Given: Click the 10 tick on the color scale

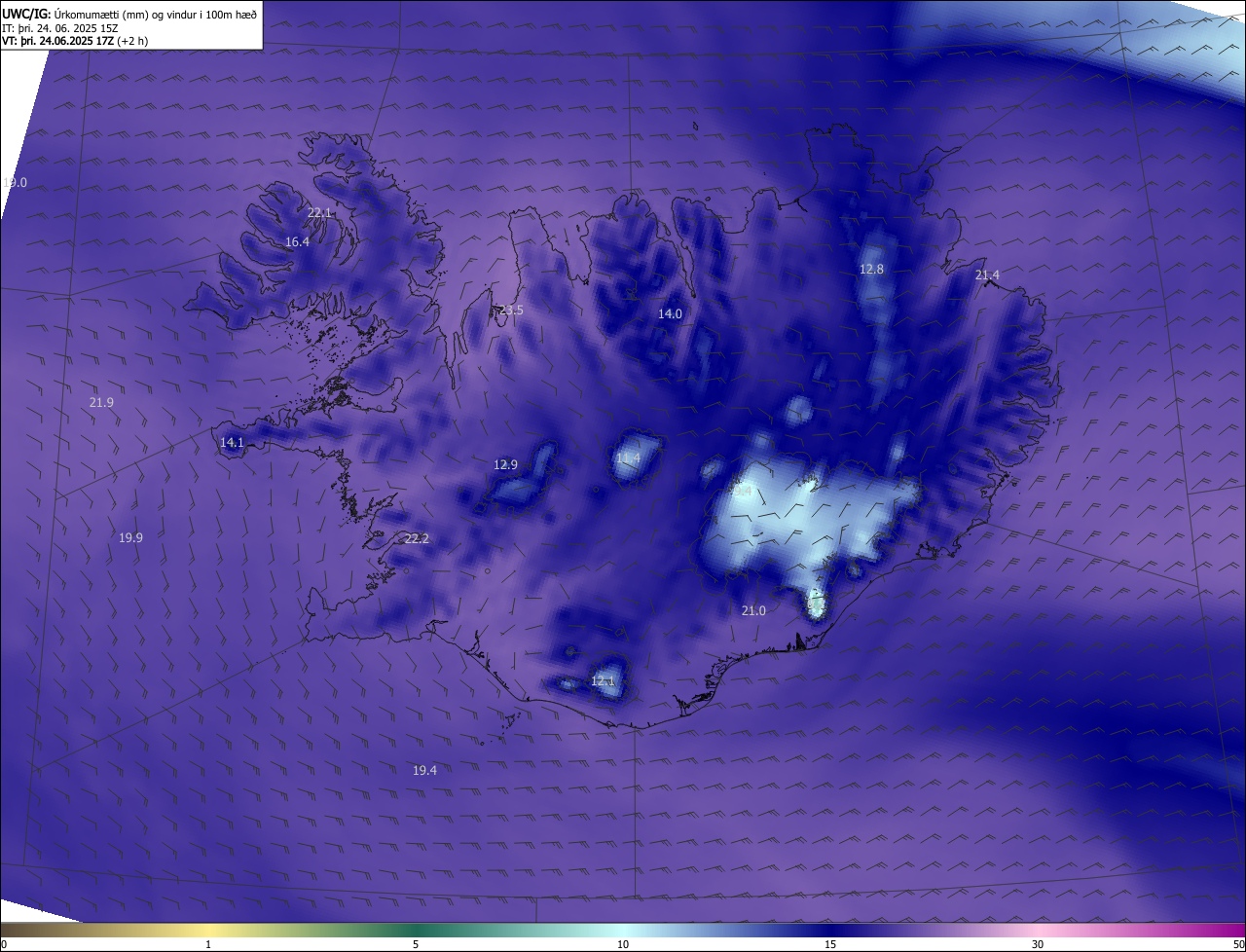Looking at the screenshot, I should [623, 944].
